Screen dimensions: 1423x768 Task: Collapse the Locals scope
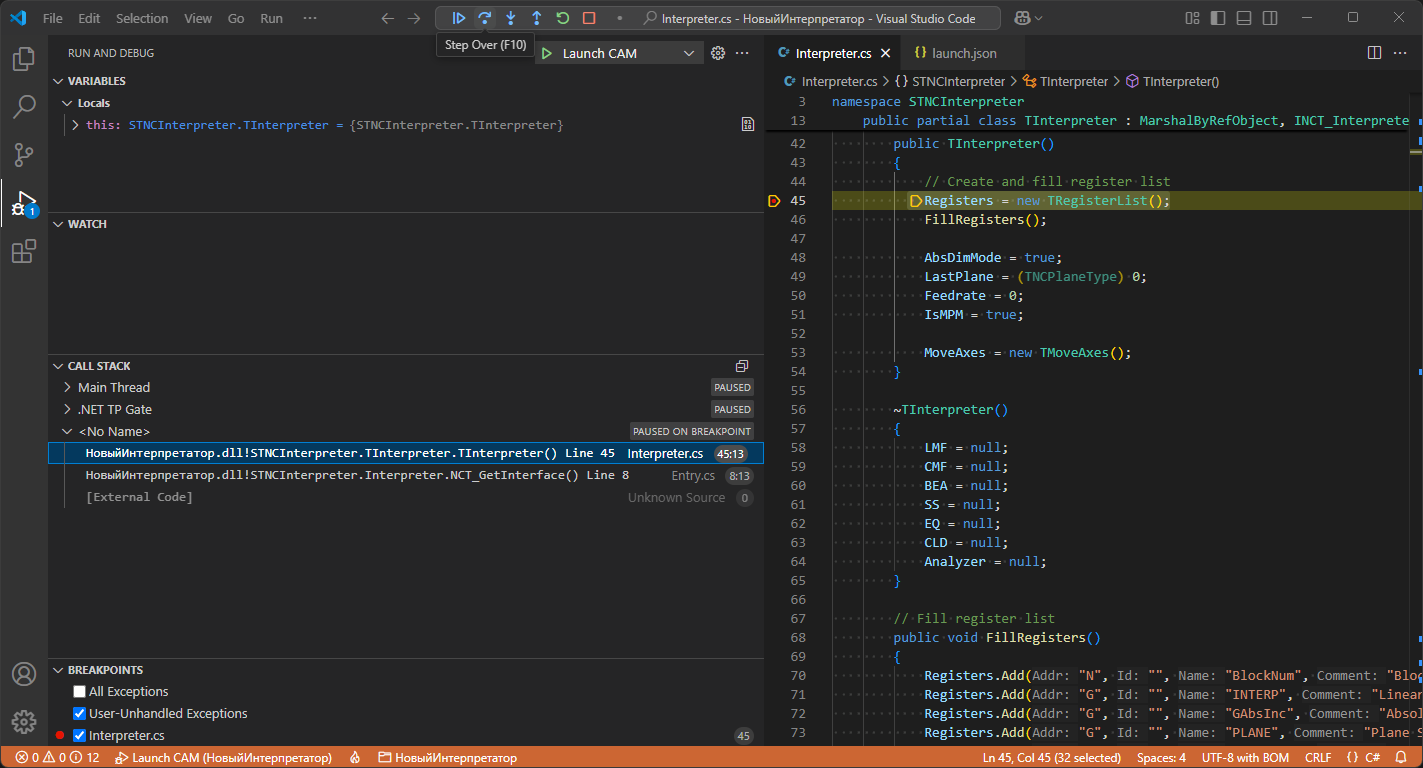[67, 103]
